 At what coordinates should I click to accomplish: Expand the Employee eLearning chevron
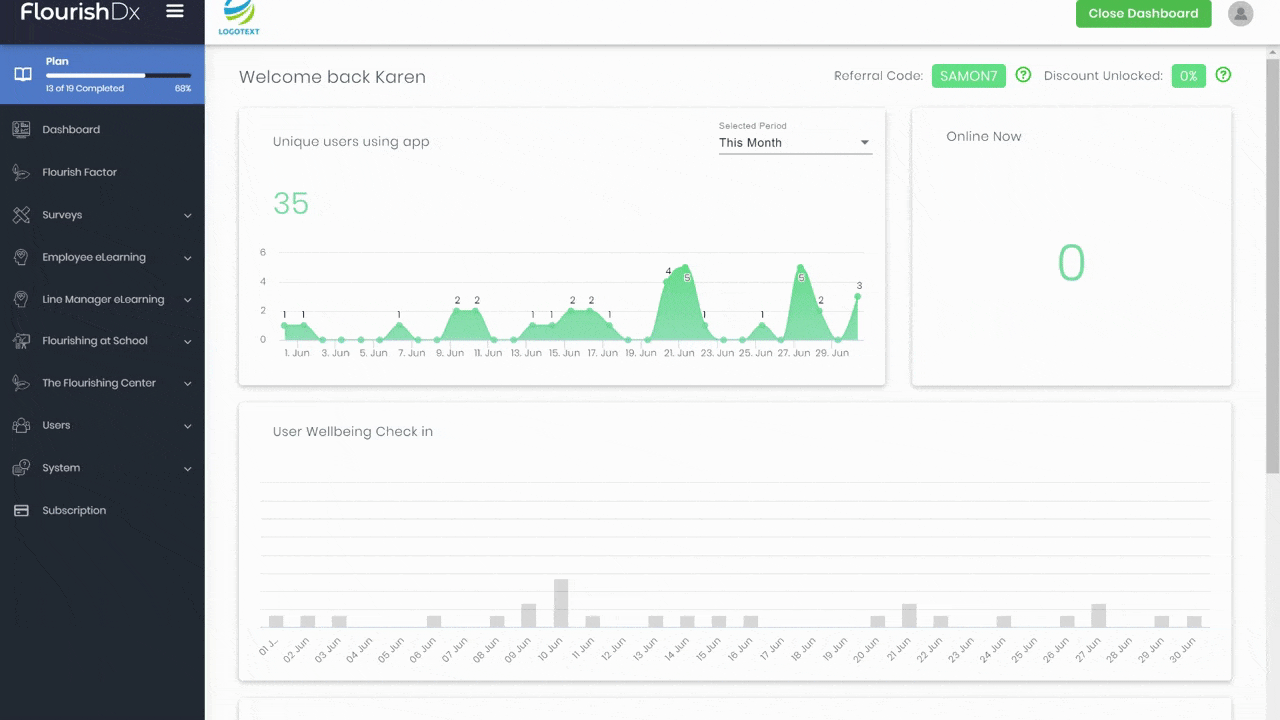pyautogui.click(x=187, y=258)
